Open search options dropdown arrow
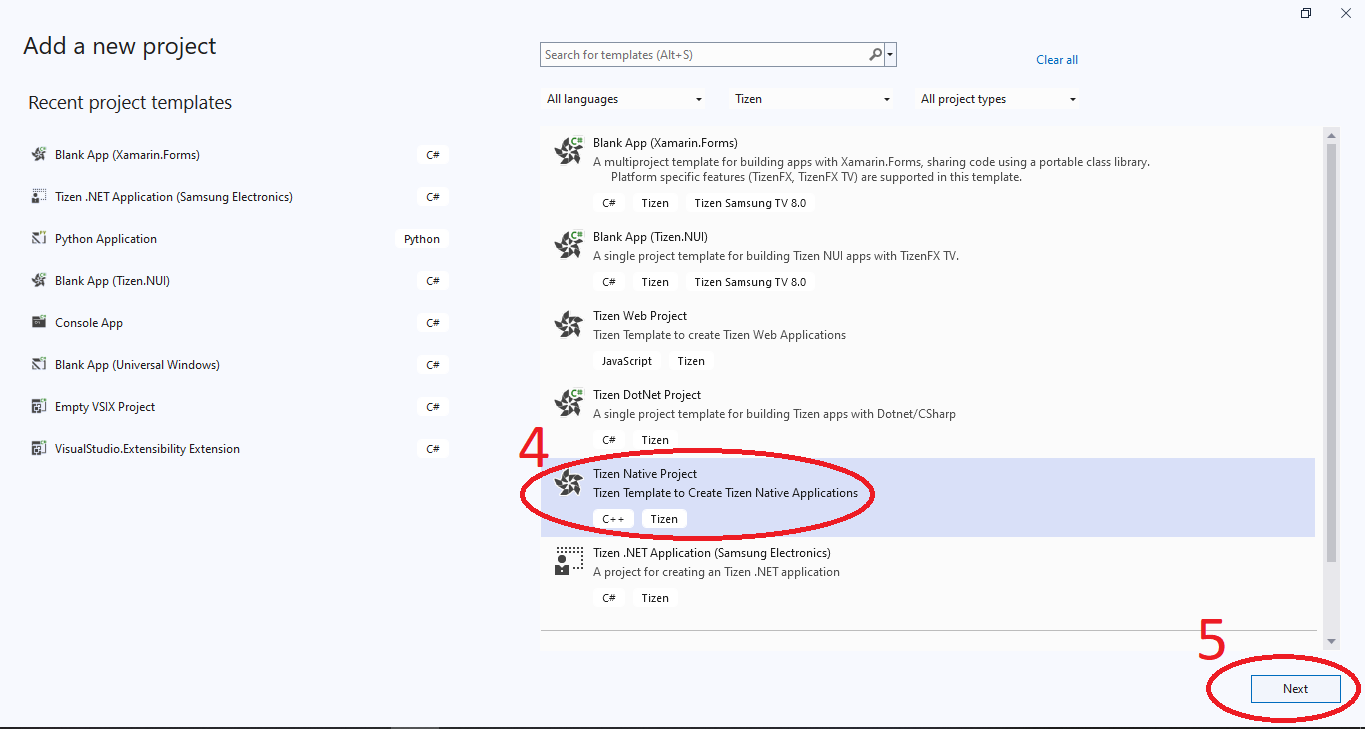The width and height of the screenshot is (1365, 729). [x=890, y=55]
